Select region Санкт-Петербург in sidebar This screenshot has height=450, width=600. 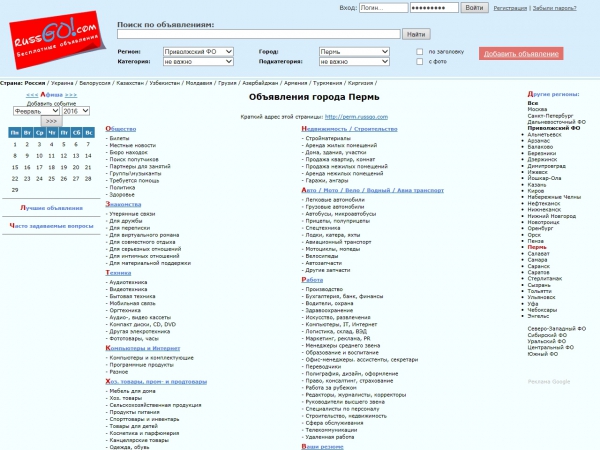tap(550, 116)
